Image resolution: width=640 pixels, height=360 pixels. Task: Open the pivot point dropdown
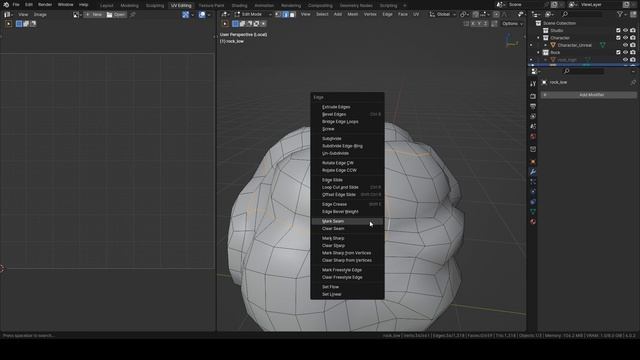tap(464, 14)
